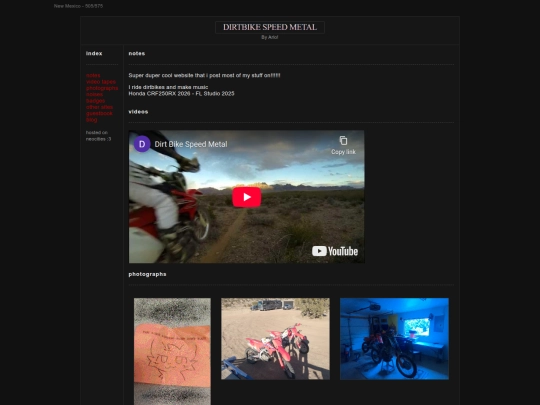Select the 'New Mexico - 505/575' text
The height and width of the screenshot is (405, 540).
[78, 6]
